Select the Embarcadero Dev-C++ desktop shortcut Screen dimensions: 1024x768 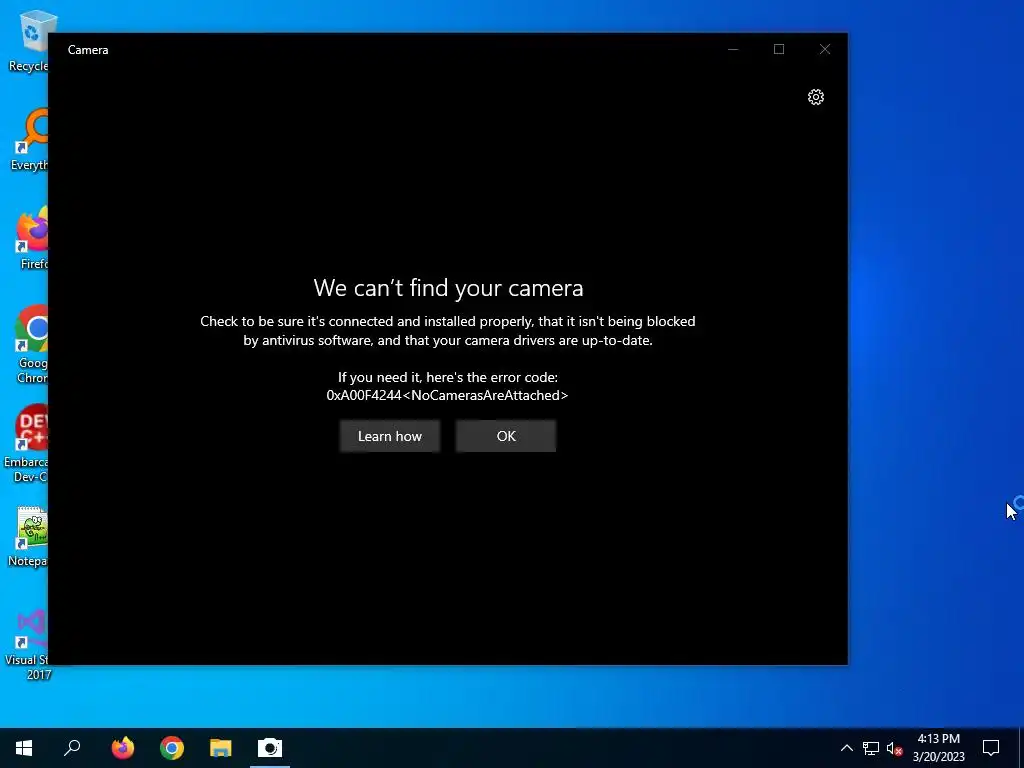pos(26,444)
